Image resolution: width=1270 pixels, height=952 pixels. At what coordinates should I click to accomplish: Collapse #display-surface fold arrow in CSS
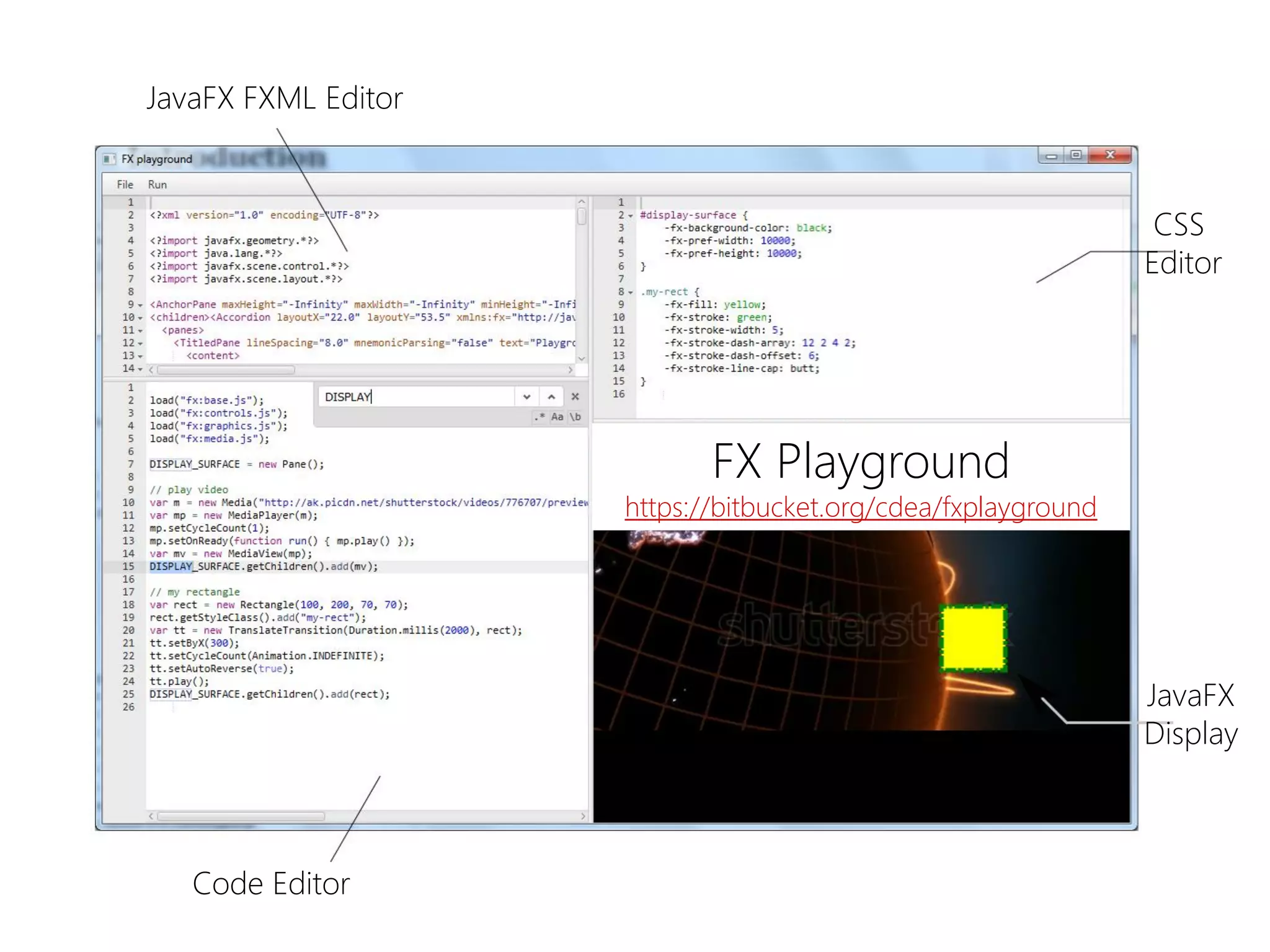[631, 216]
